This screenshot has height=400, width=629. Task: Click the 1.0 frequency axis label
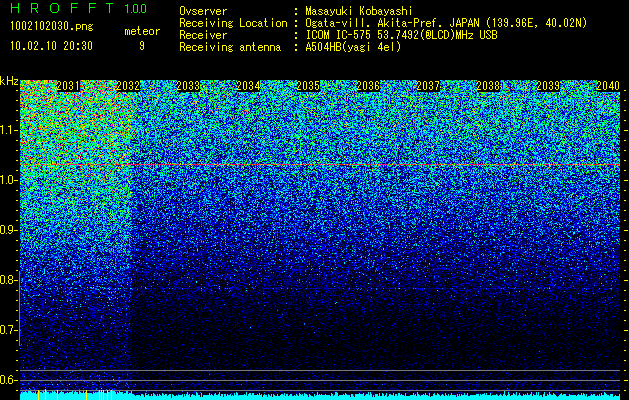coord(8,181)
